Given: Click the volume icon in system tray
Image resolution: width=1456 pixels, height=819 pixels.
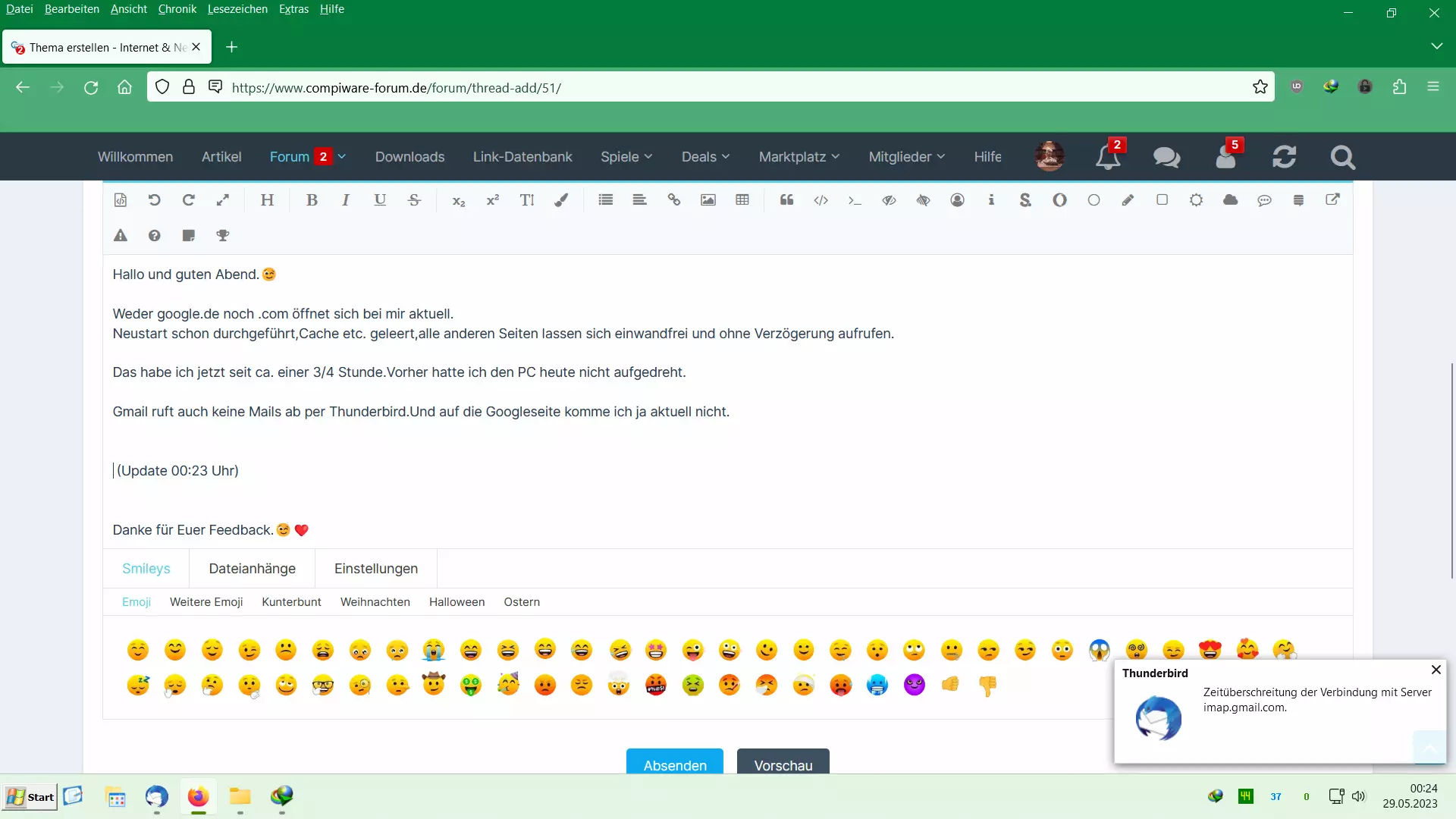Looking at the screenshot, I should 1358,796.
